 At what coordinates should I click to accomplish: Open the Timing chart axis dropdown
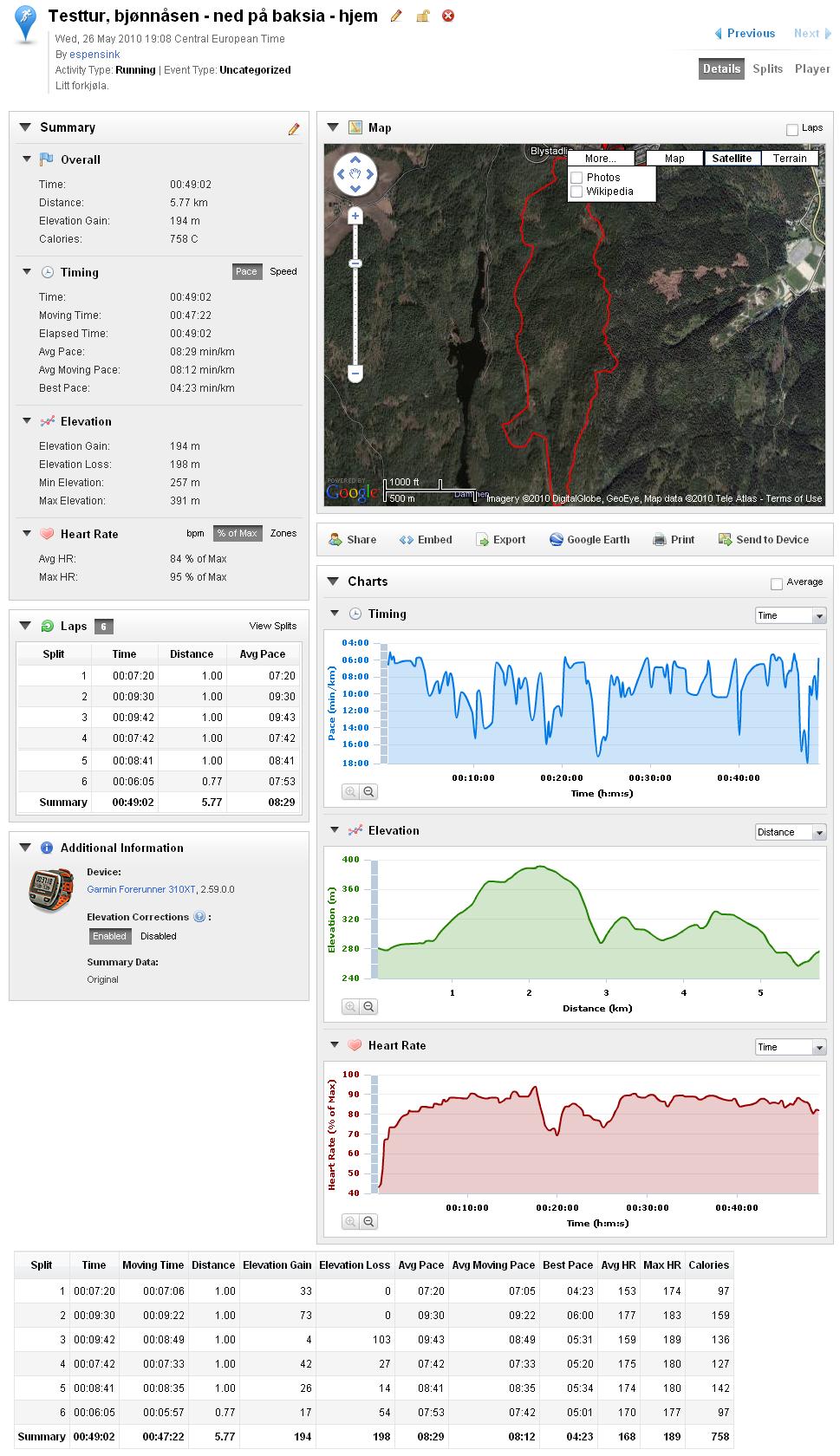tap(791, 615)
